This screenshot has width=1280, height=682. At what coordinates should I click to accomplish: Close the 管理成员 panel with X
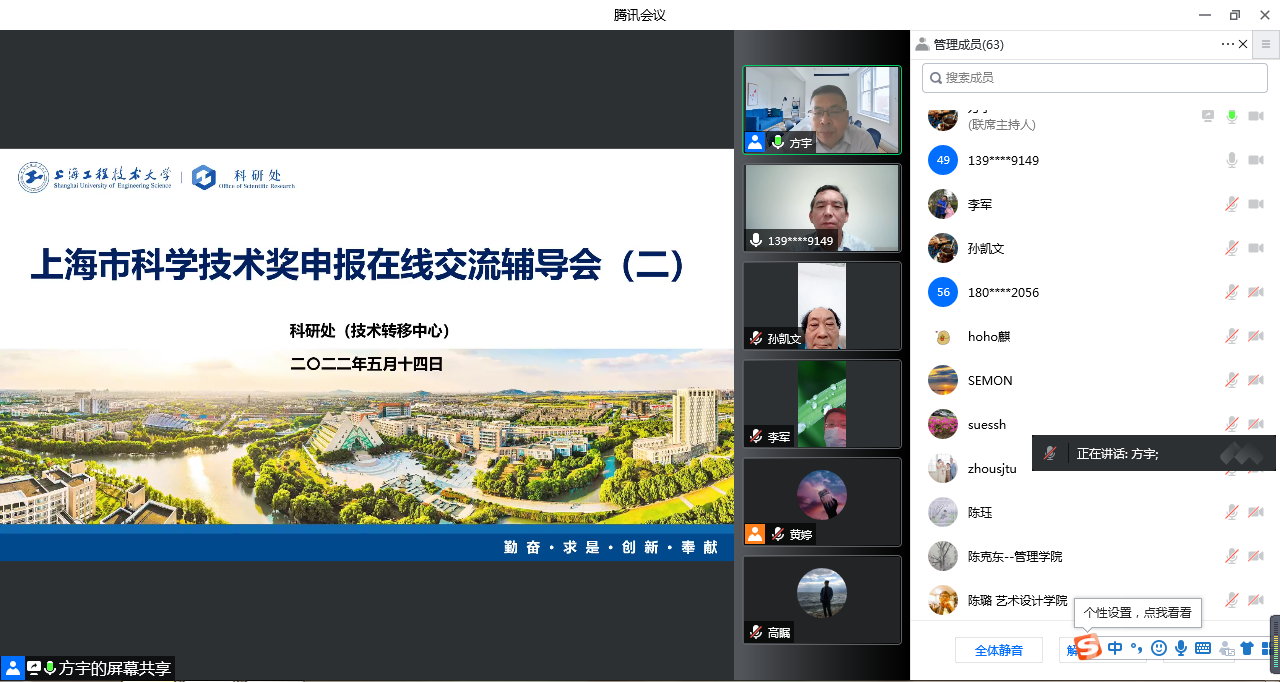[1243, 44]
